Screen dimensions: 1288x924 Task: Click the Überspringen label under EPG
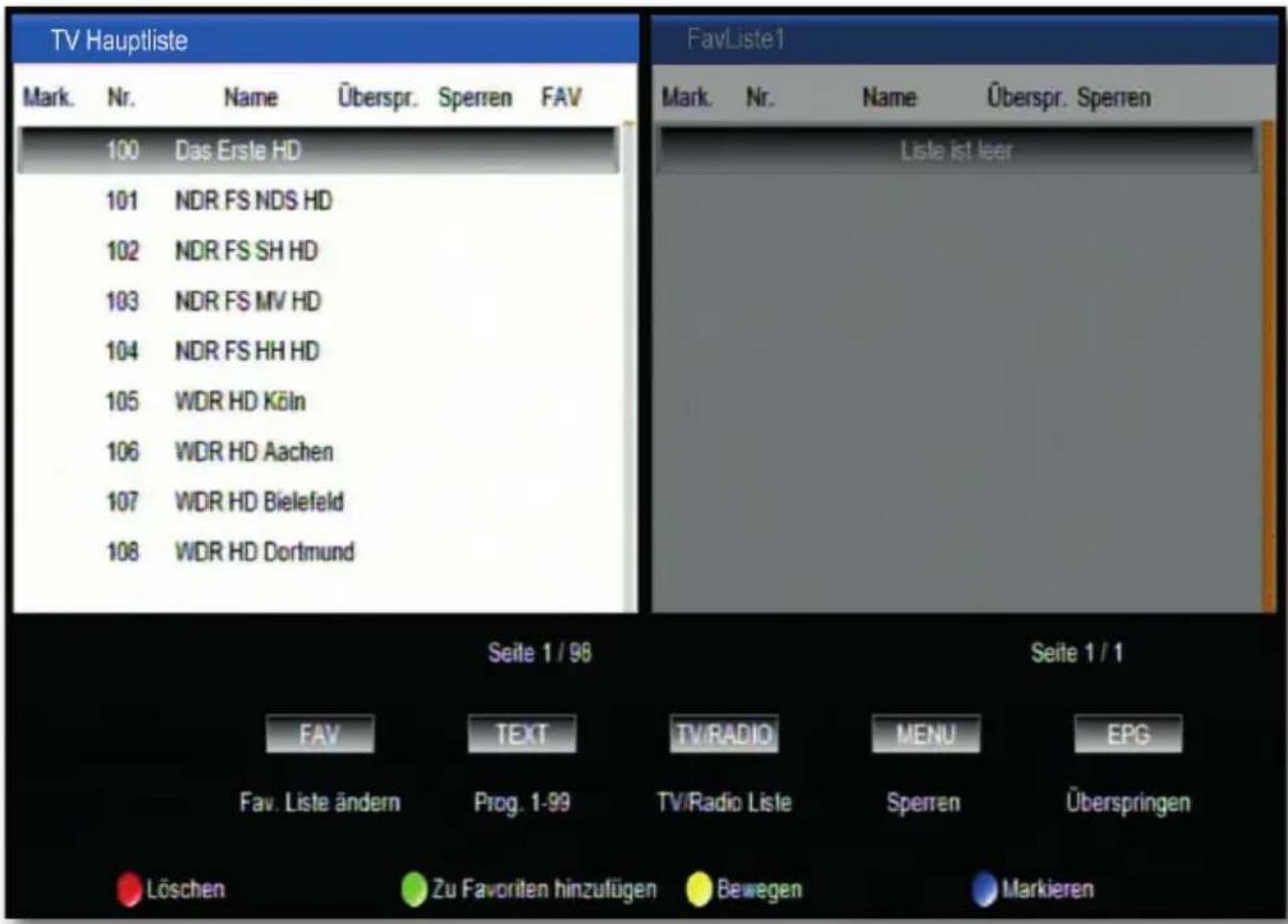click(x=1128, y=803)
